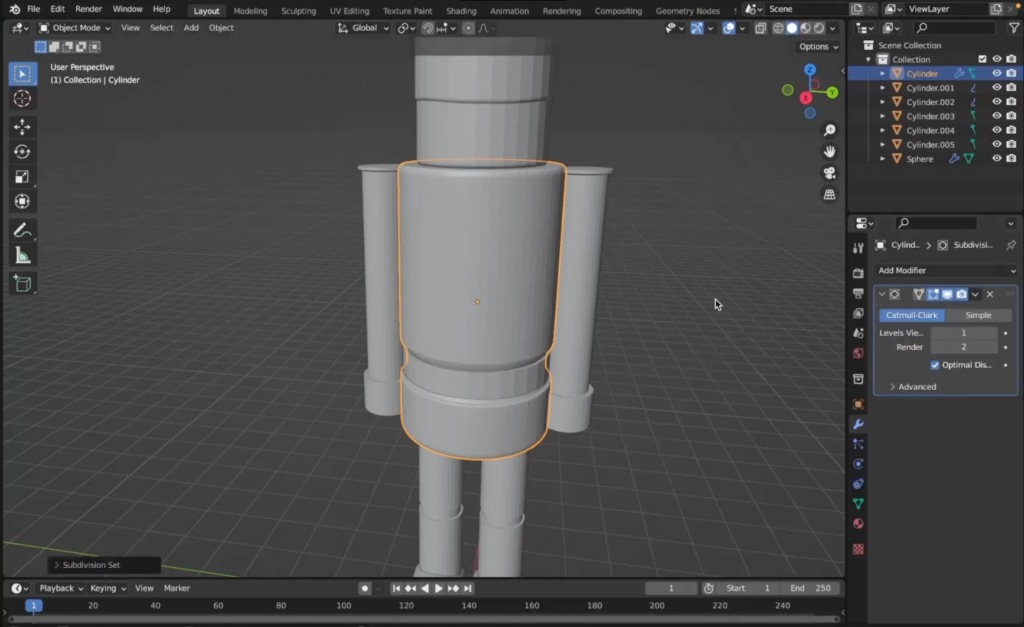This screenshot has width=1024, height=627.
Task: Select the Add Cube tool
Action: click(x=22, y=284)
